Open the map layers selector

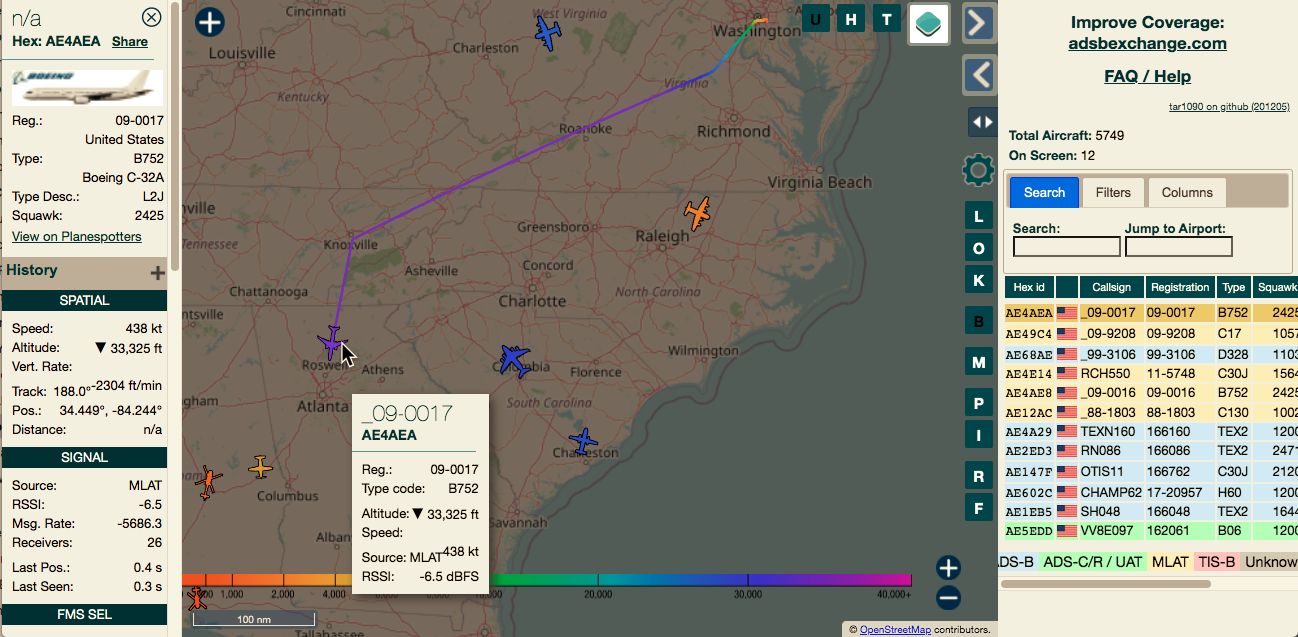[x=928, y=24]
